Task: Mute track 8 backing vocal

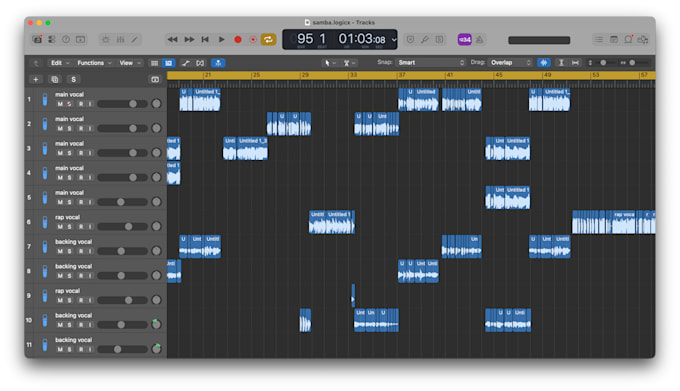Action: coord(60,276)
